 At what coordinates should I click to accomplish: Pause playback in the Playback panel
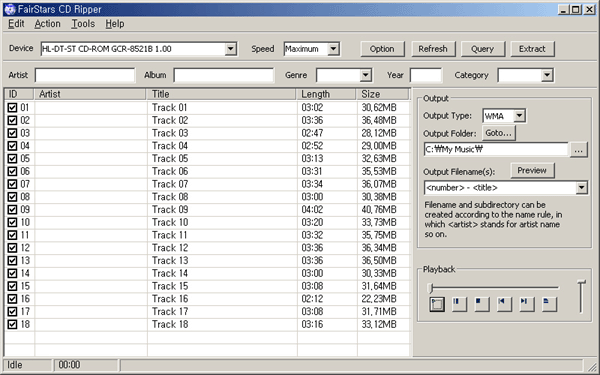point(459,304)
